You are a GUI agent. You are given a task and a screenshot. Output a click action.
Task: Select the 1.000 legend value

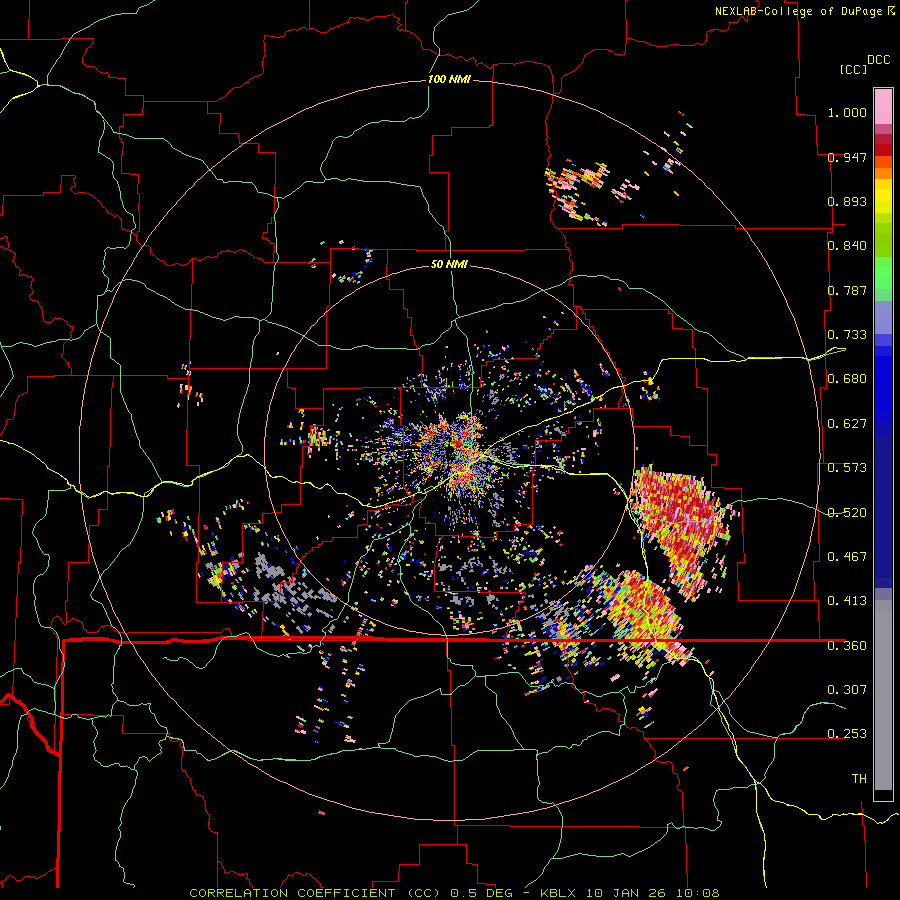coord(847,112)
